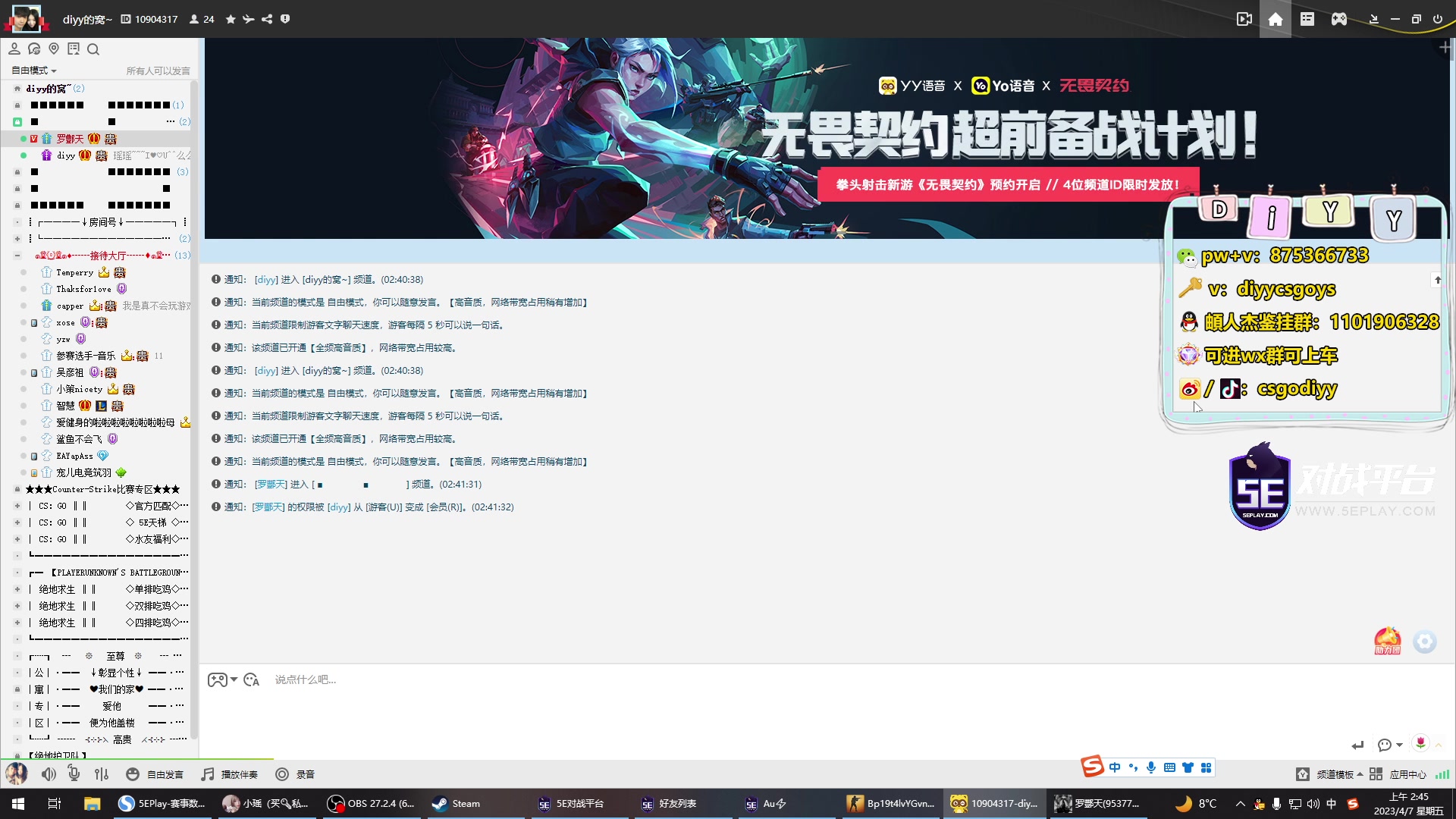Viewport: 1456px width, 819px height.
Task: Expand the CS:GO 官方匹配 channel group
Action: (x=17, y=506)
